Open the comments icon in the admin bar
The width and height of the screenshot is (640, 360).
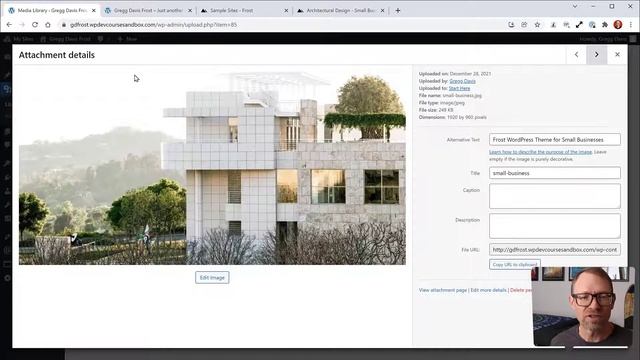[x=100, y=39]
